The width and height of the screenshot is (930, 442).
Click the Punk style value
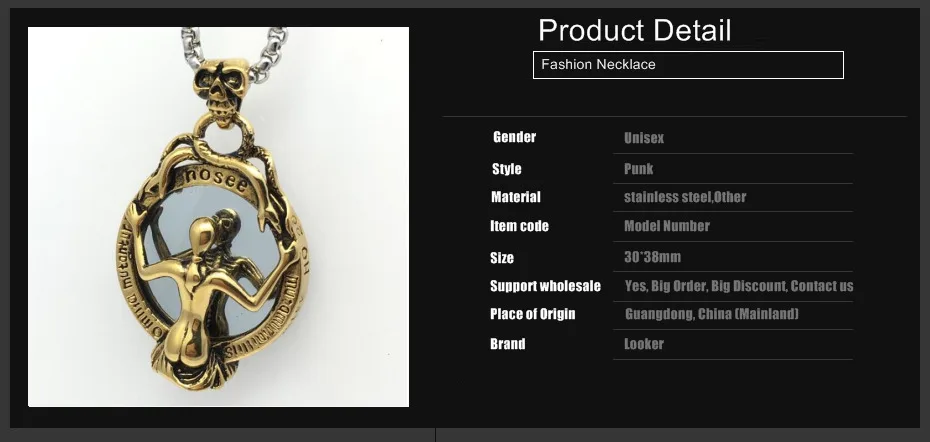click(x=638, y=169)
